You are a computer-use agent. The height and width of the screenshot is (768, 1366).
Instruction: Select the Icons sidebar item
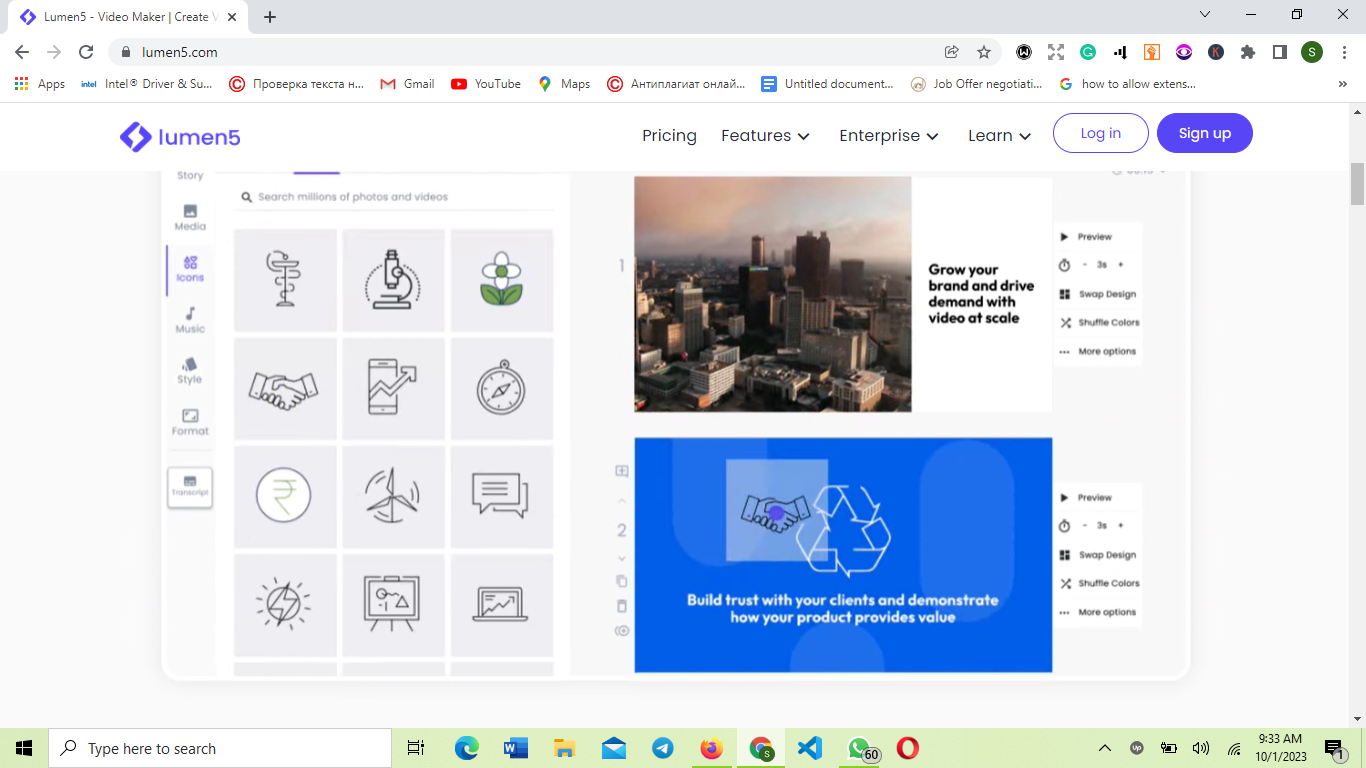pyautogui.click(x=190, y=268)
